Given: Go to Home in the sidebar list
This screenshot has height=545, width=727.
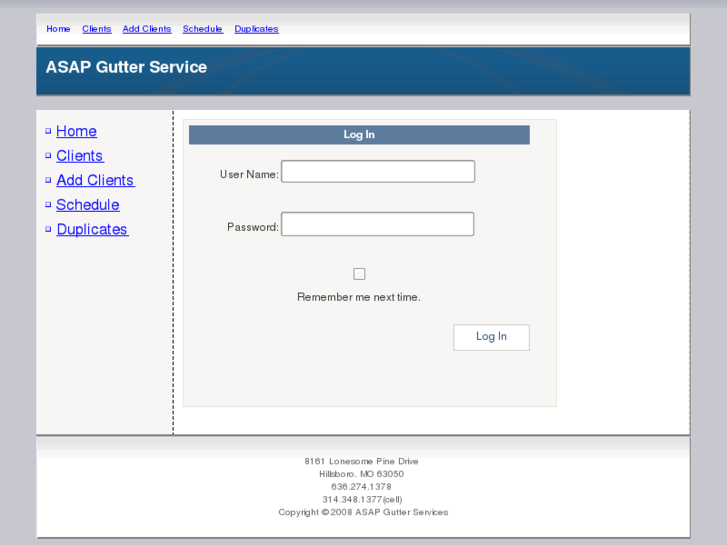Looking at the screenshot, I should click(76, 131).
